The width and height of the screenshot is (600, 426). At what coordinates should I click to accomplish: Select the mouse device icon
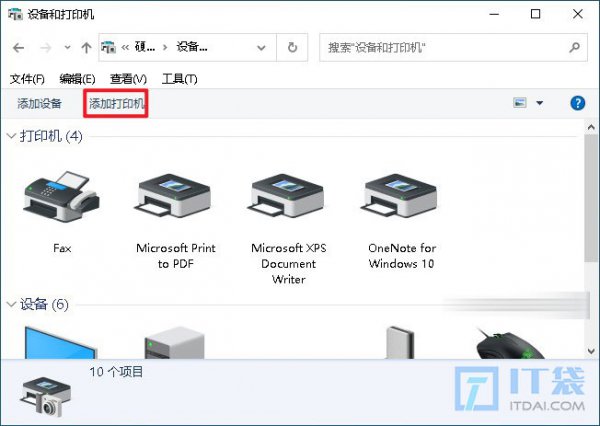tap(509, 343)
